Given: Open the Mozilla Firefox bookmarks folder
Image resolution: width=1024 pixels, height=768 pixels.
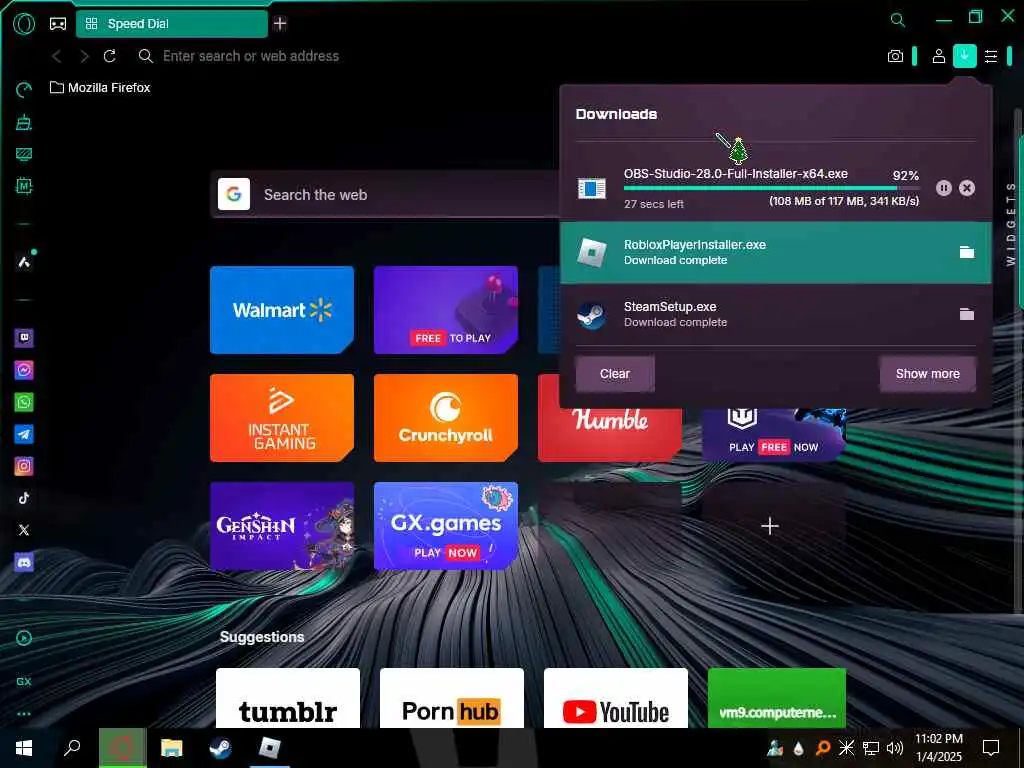Looking at the screenshot, I should (x=100, y=88).
